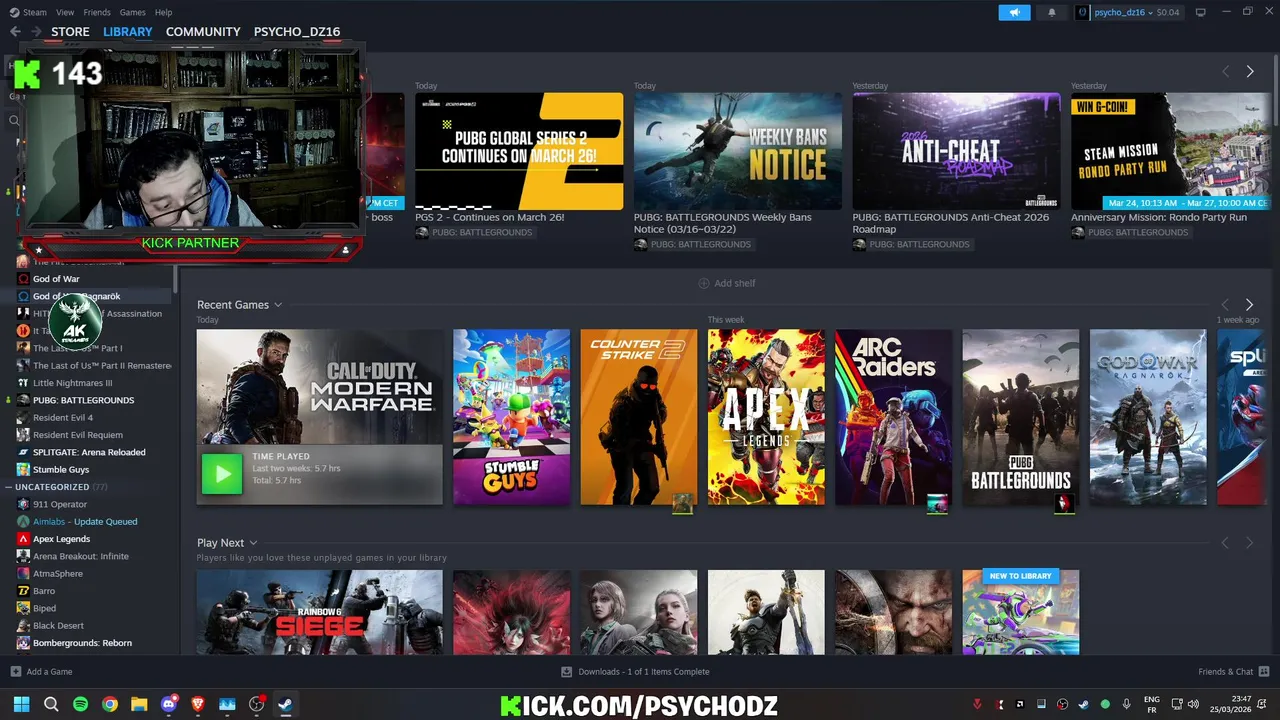This screenshot has width=1280, height=720.
Task: Open Counter-Strike 2 game tile
Action: point(639,417)
